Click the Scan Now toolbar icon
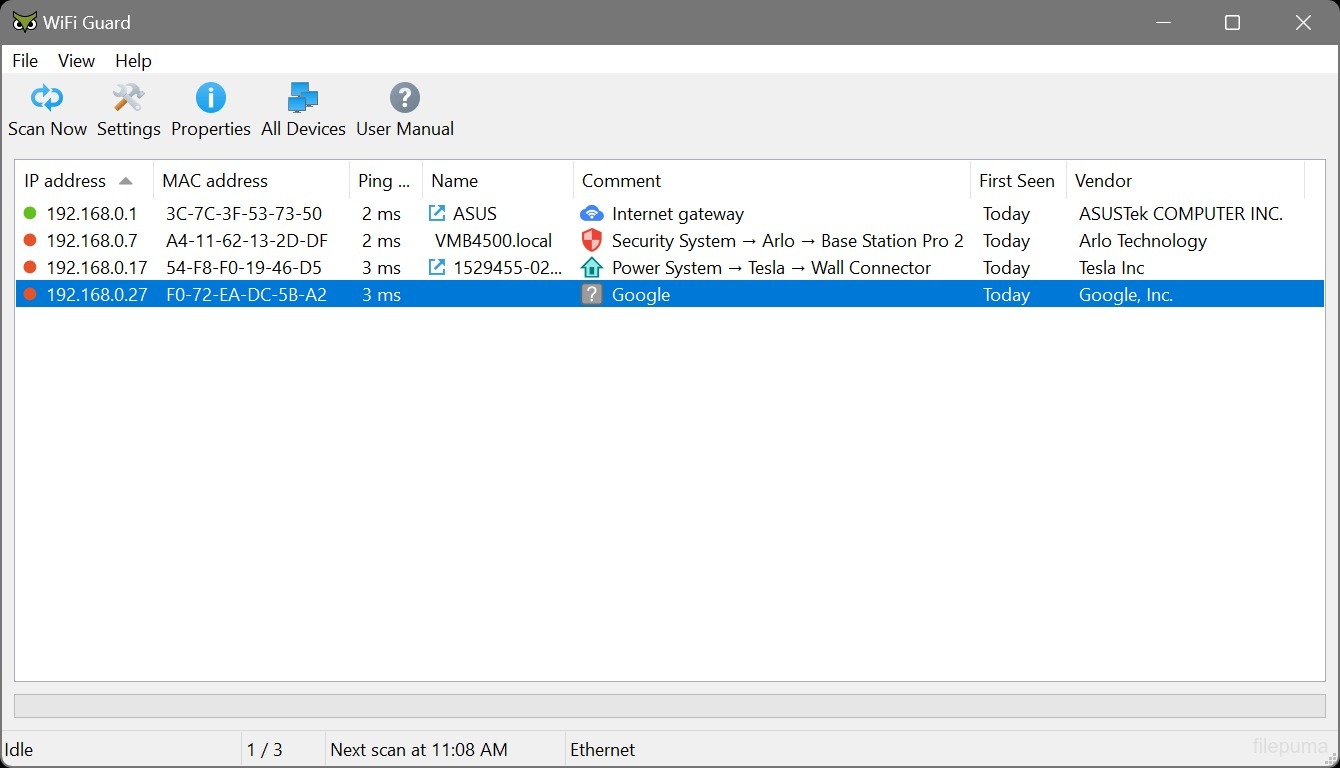 [47, 98]
